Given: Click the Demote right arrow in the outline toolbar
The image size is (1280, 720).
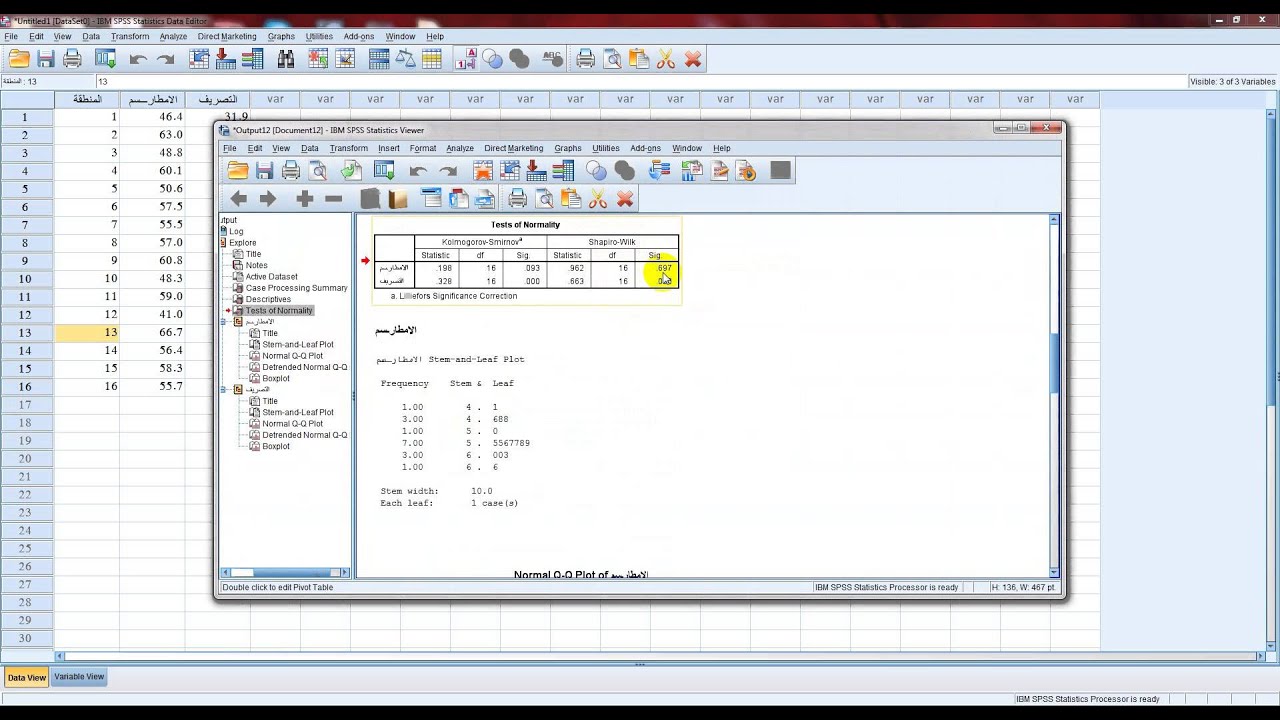Looking at the screenshot, I should click(267, 199).
